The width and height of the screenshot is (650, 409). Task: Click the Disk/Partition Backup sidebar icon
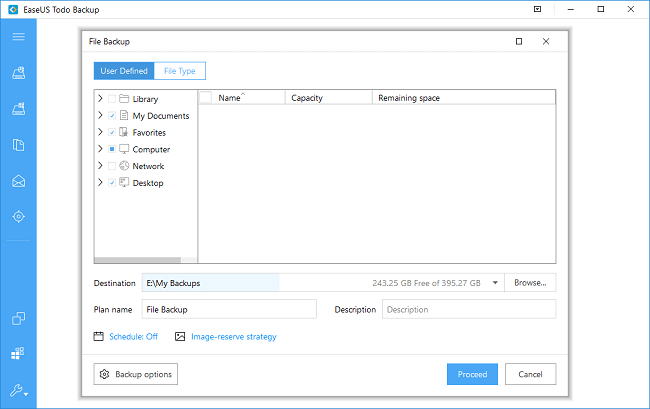[x=18, y=73]
